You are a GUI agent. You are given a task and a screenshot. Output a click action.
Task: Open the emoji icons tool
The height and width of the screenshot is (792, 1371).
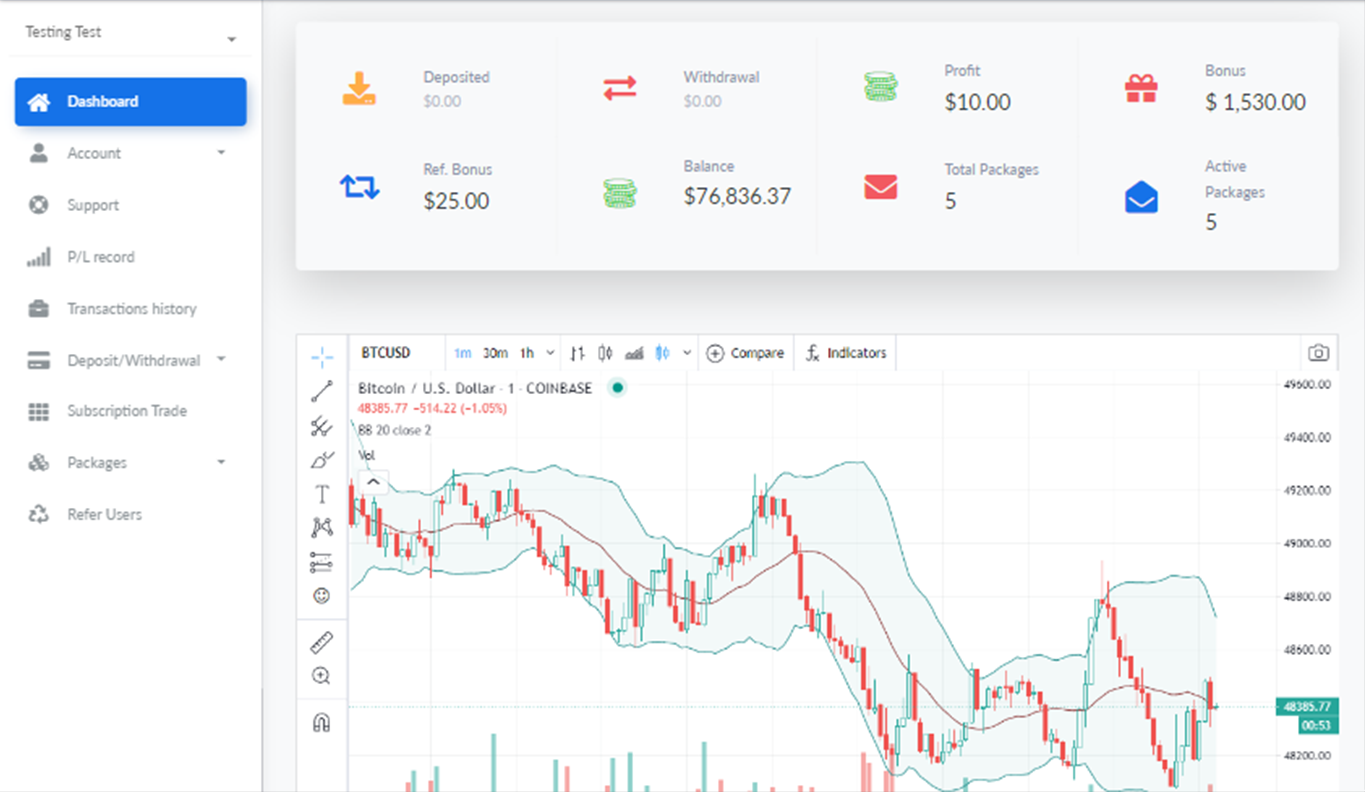click(x=321, y=596)
